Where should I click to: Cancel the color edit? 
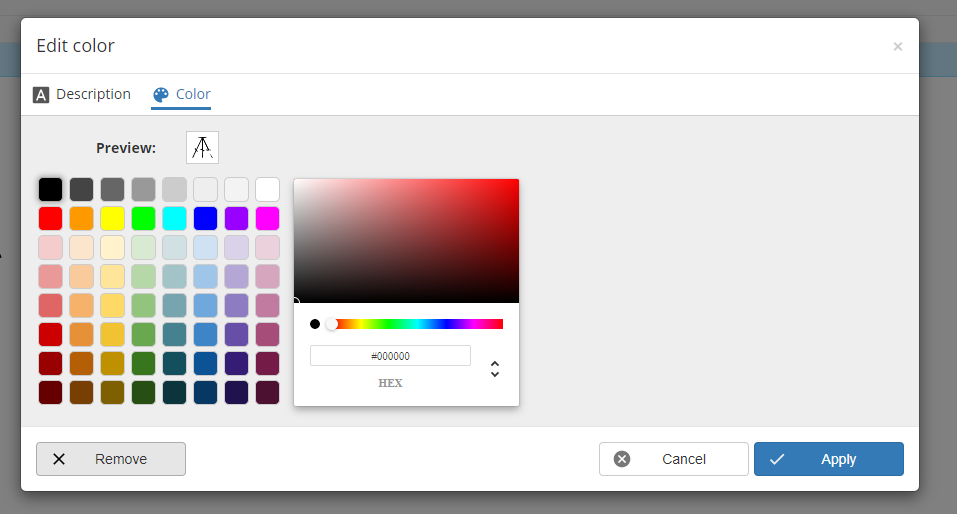tap(673, 459)
